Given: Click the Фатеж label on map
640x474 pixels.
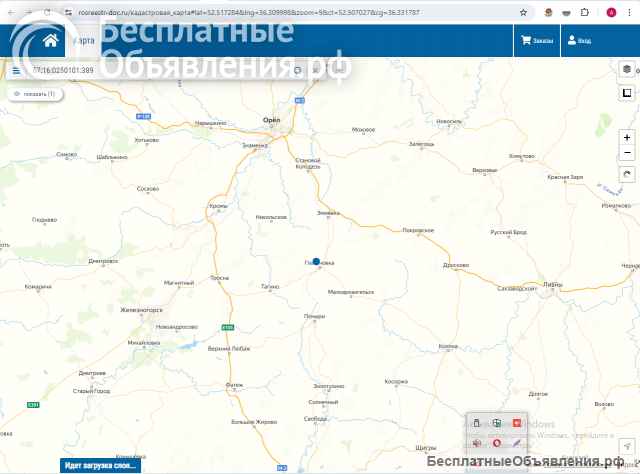Looking at the screenshot, I should point(234,385).
